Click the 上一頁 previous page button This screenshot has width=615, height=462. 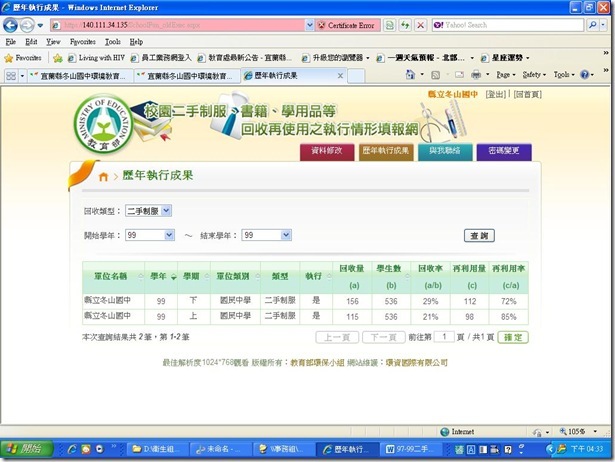pyautogui.click(x=337, y=337)
